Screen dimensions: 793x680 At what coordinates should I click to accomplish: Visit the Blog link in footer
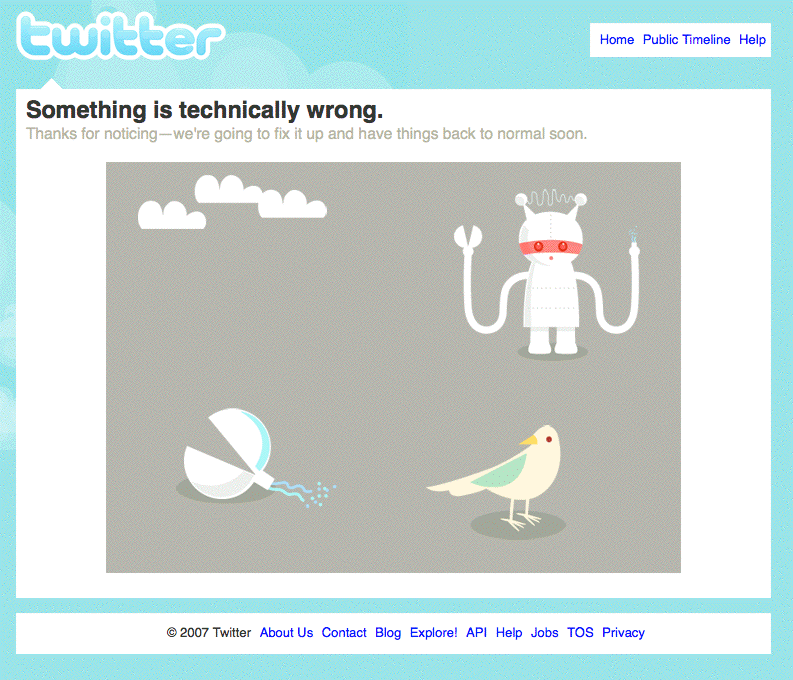388,632
